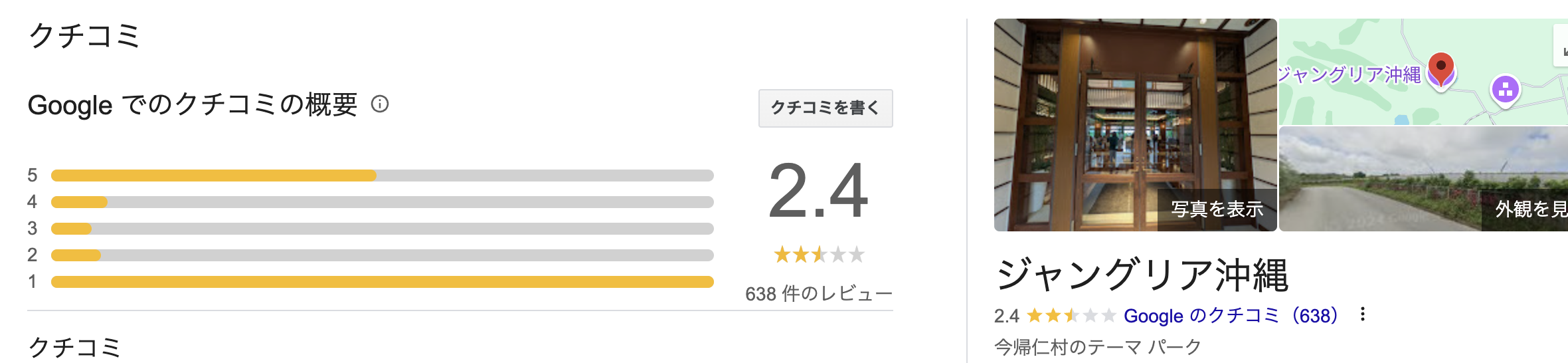The width and height of the screenshot is (1568, 363).
Task: Show reviews from the 1-star rating bar
Action: (x=382, y=282)
